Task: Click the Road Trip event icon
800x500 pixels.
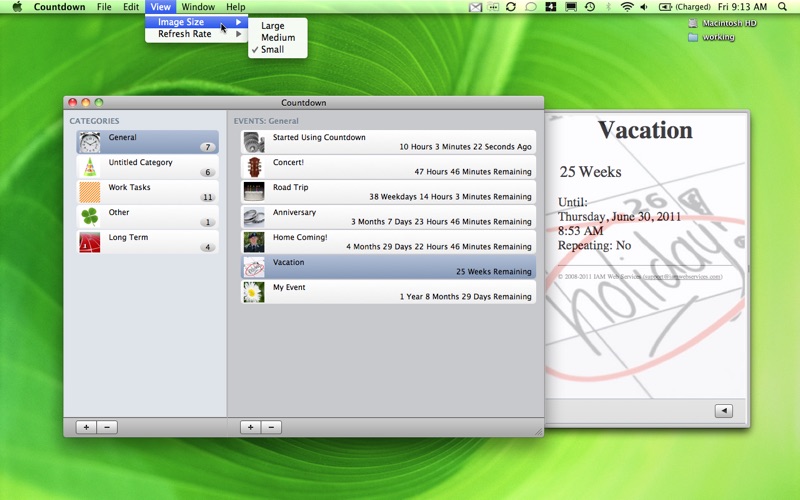Action: 254,192
